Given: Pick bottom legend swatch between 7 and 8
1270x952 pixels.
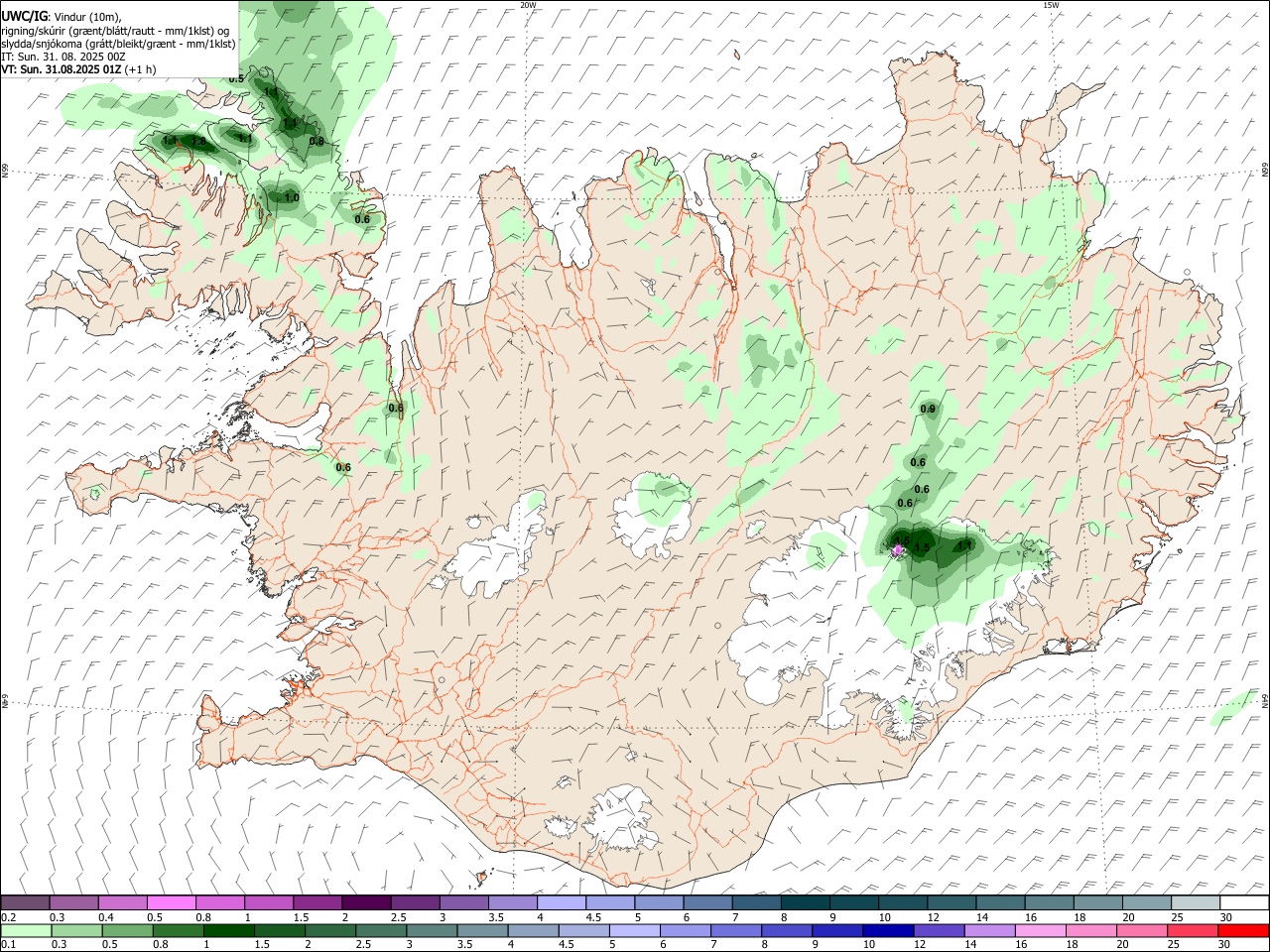Looking at the screenshot, I should pyautogui.click(x=736, y=931).
